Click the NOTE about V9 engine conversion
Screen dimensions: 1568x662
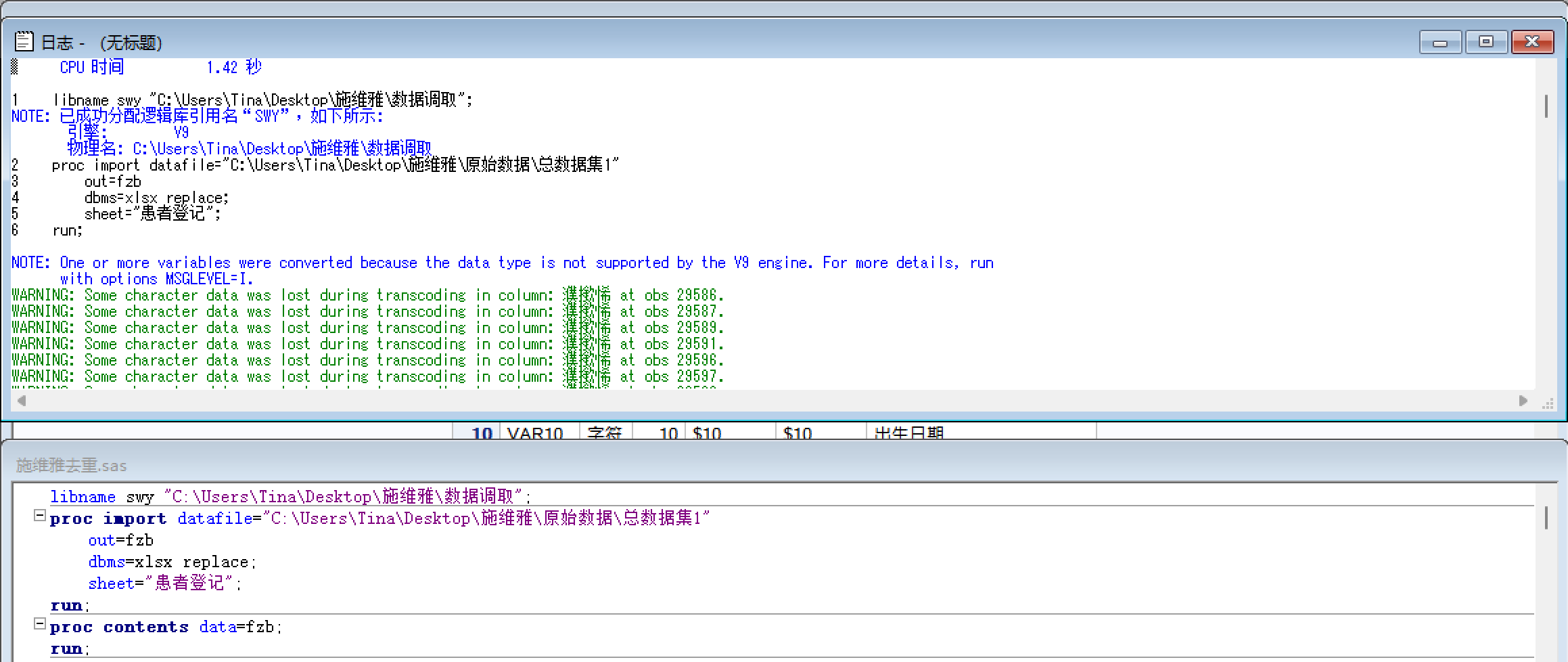point(503,271)
